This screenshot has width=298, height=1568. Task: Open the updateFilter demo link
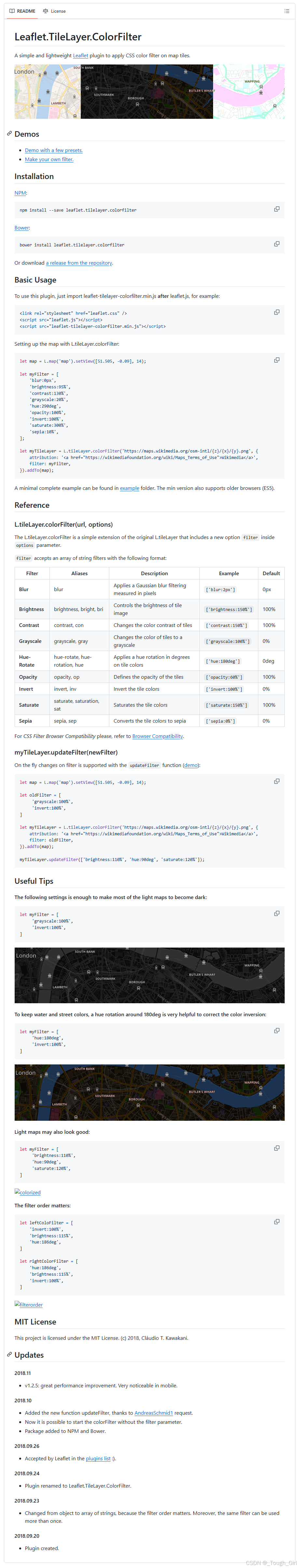[x=192, y=765]
